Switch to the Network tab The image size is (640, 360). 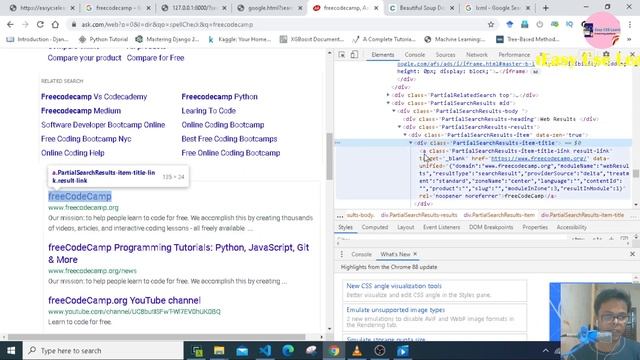tap(477, 55)
